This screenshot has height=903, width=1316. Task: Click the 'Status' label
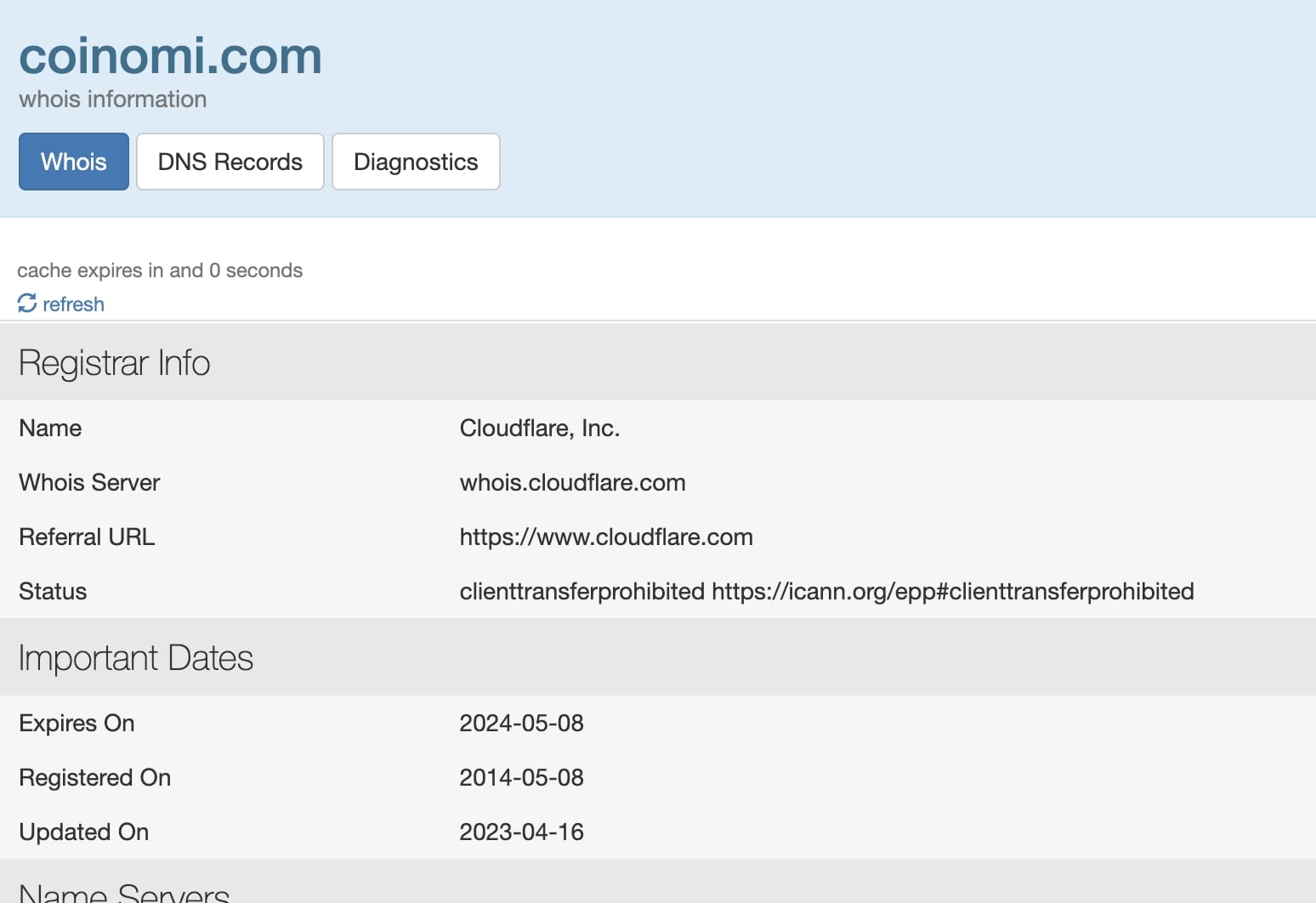coord(53,592)
